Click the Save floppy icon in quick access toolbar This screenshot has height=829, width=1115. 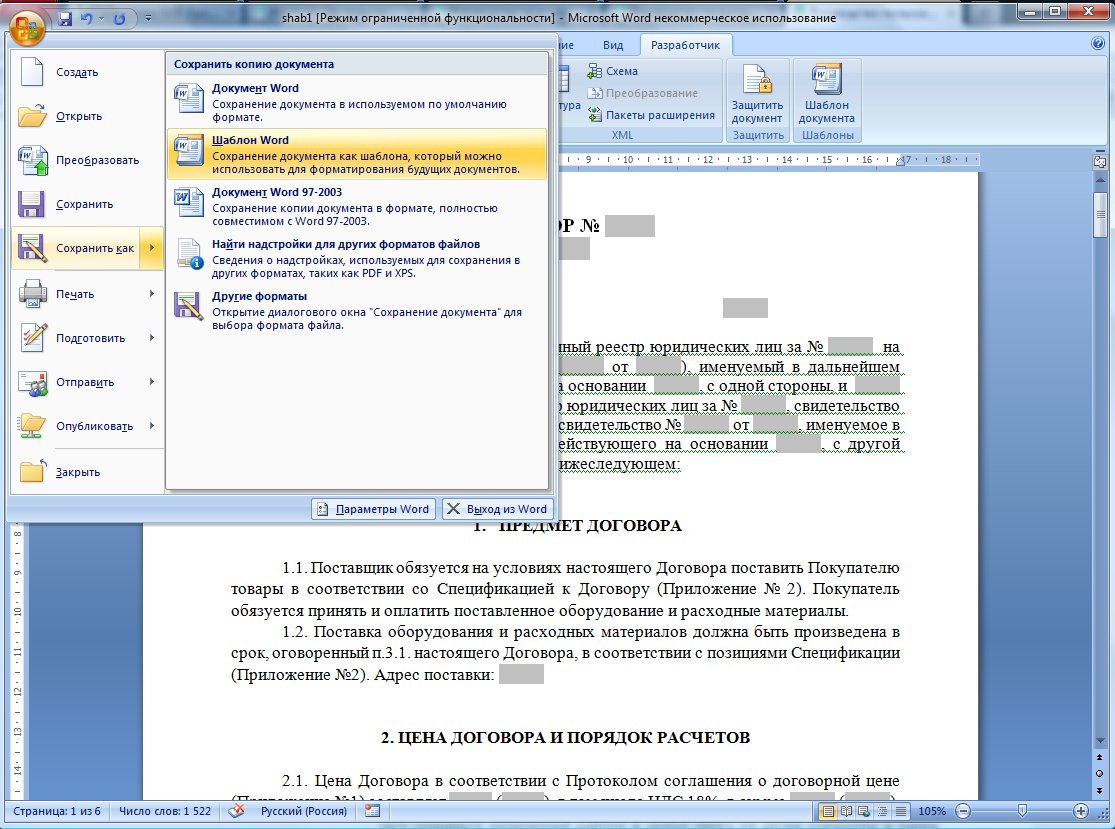65,18
